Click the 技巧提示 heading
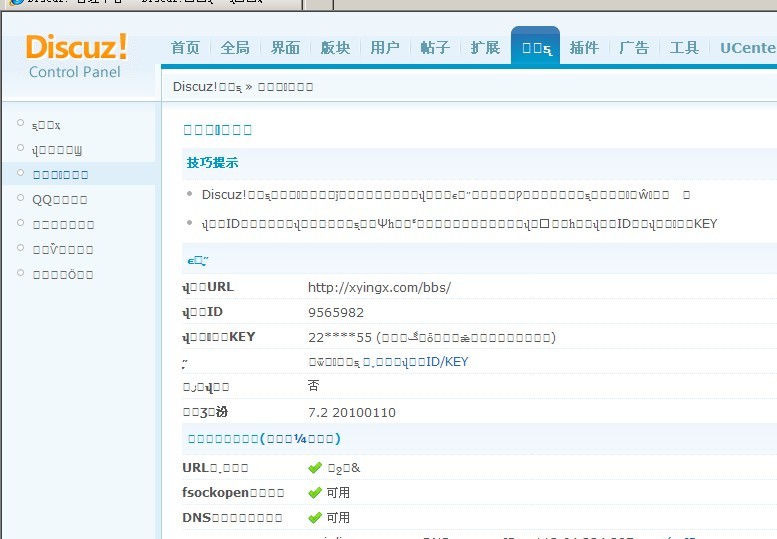The image size is (777, 539). pyautogui.click(x=213, y=162)
